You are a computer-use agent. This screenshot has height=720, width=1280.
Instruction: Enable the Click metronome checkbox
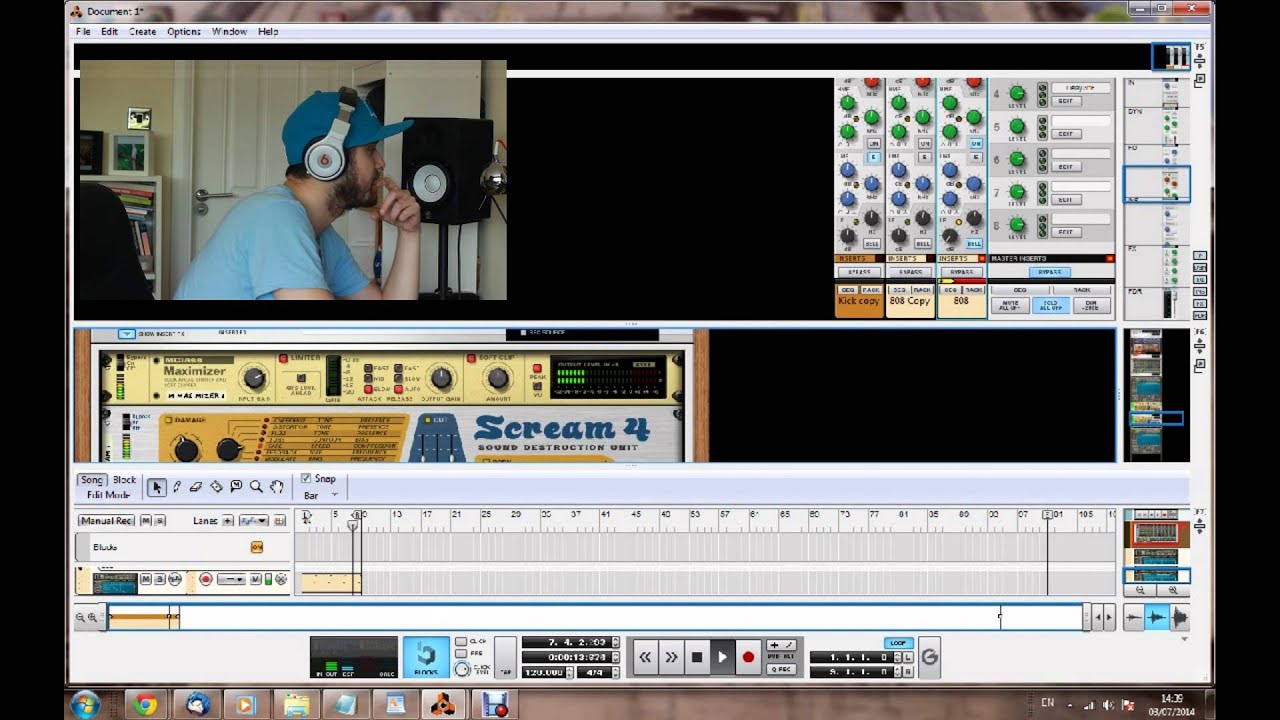(461, 641)
